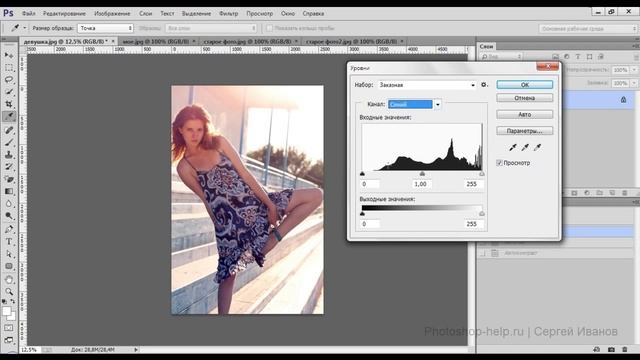
Task: Open the workspace switcher dropdown
Action: click(x=588, y=29)
